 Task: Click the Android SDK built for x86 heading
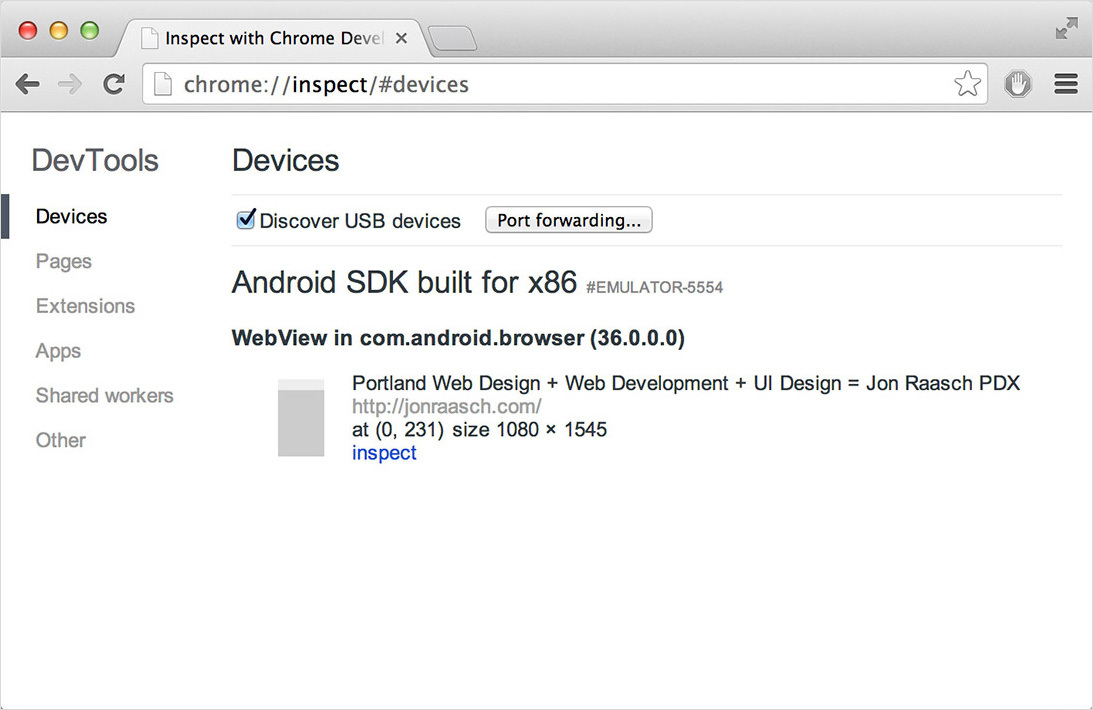tap(404, 282)
